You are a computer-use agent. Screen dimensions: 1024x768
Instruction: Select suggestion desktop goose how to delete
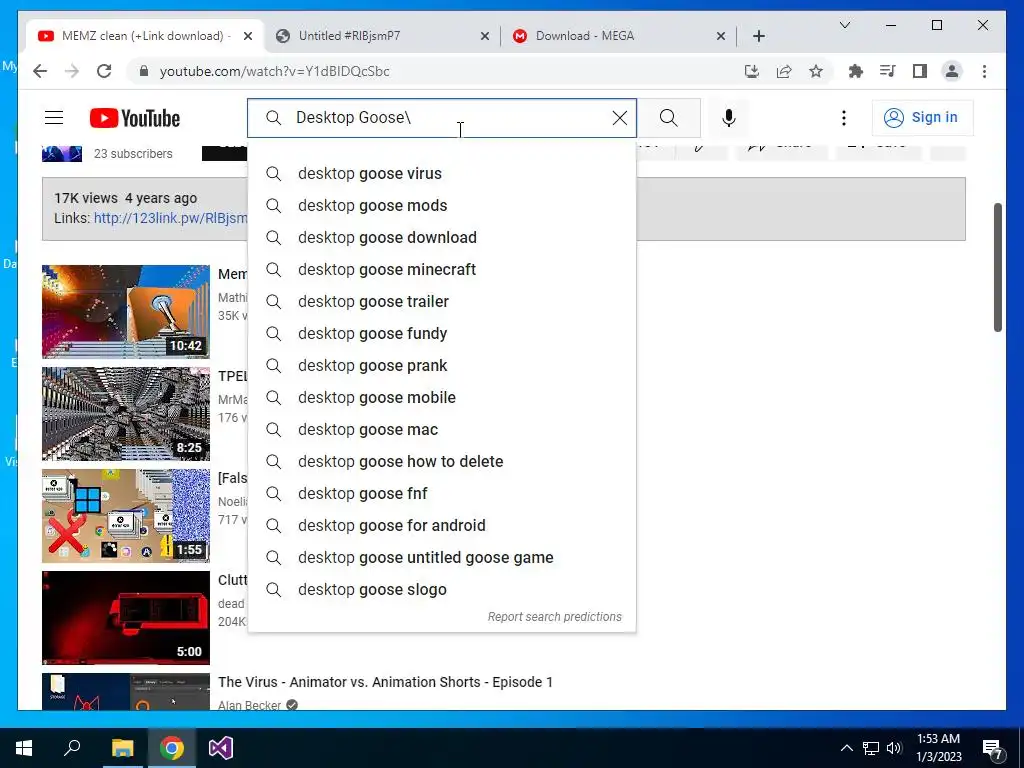click(442, 461)
